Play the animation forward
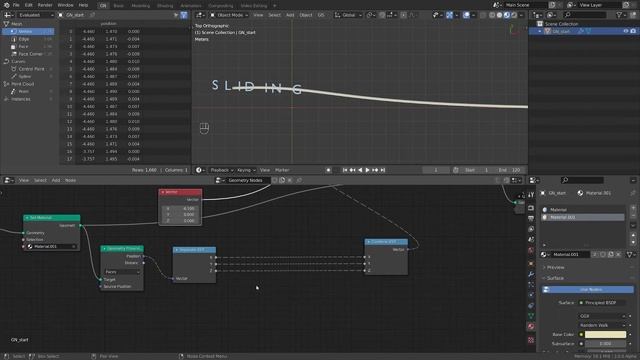 (367, 170)
